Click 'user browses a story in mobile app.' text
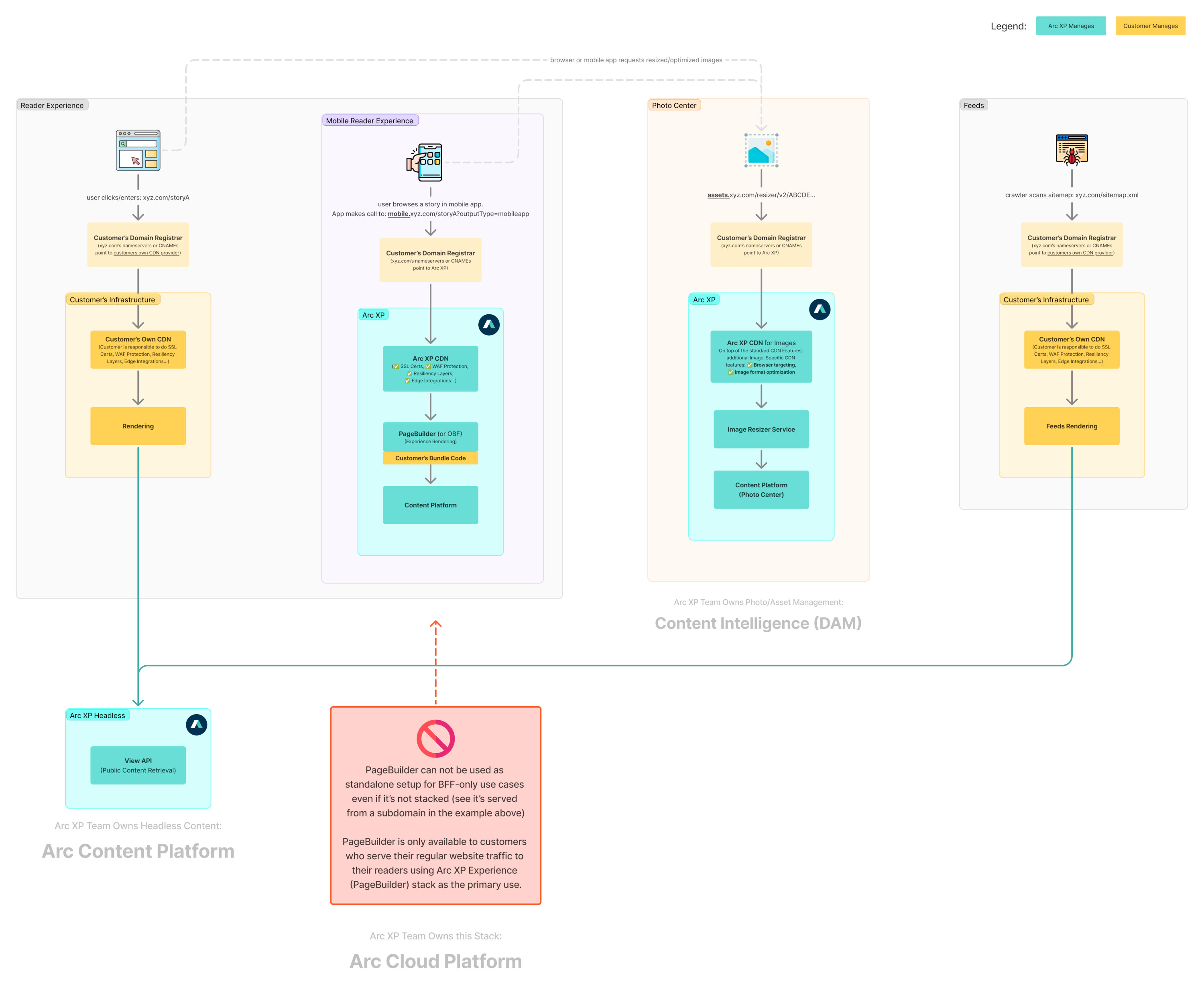The width and height of the screenshot is (1204, 984). (x=430, y=204)
